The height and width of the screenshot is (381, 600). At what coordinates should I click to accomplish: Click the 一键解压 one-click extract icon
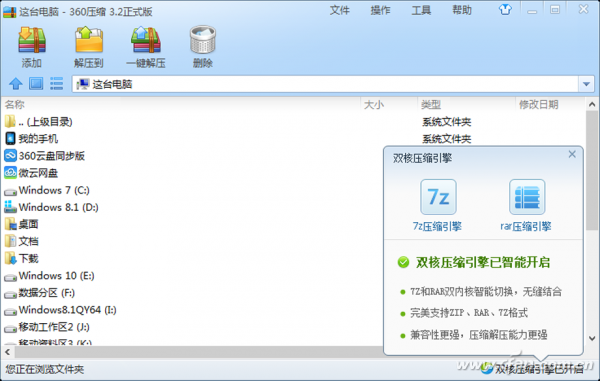(146, 40)
